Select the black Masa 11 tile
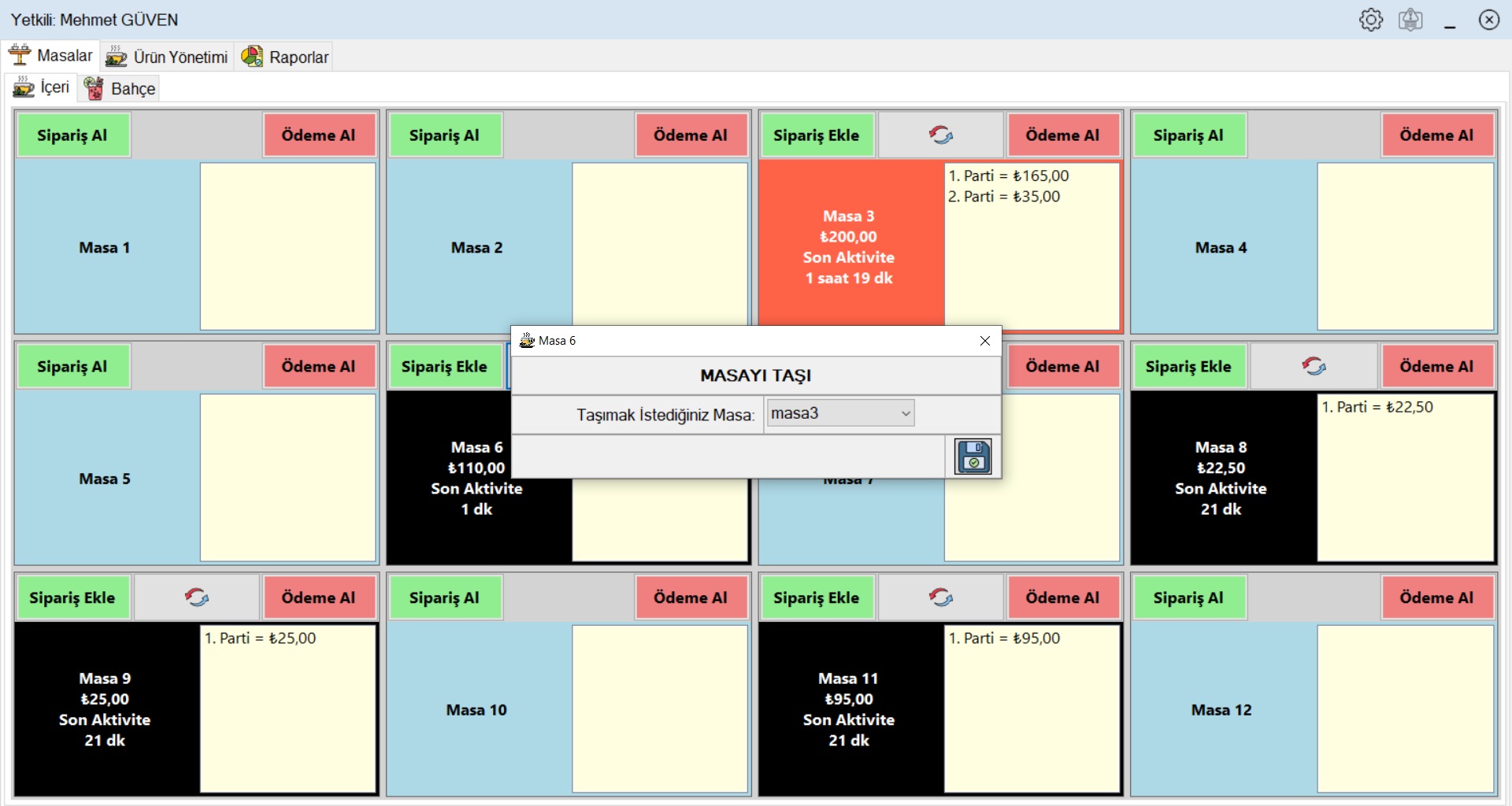The height and width of the screenshot is (806, 1512). [849, 708]
